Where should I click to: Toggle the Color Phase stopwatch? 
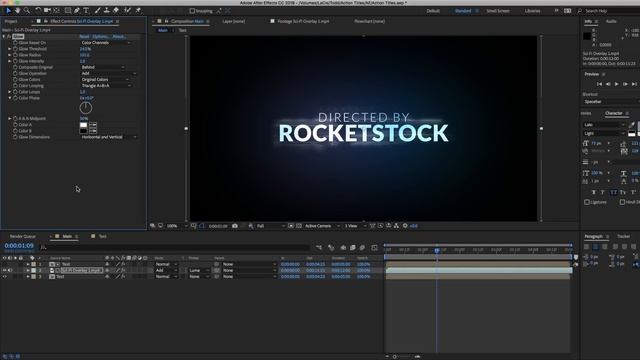tap(15, 98)
